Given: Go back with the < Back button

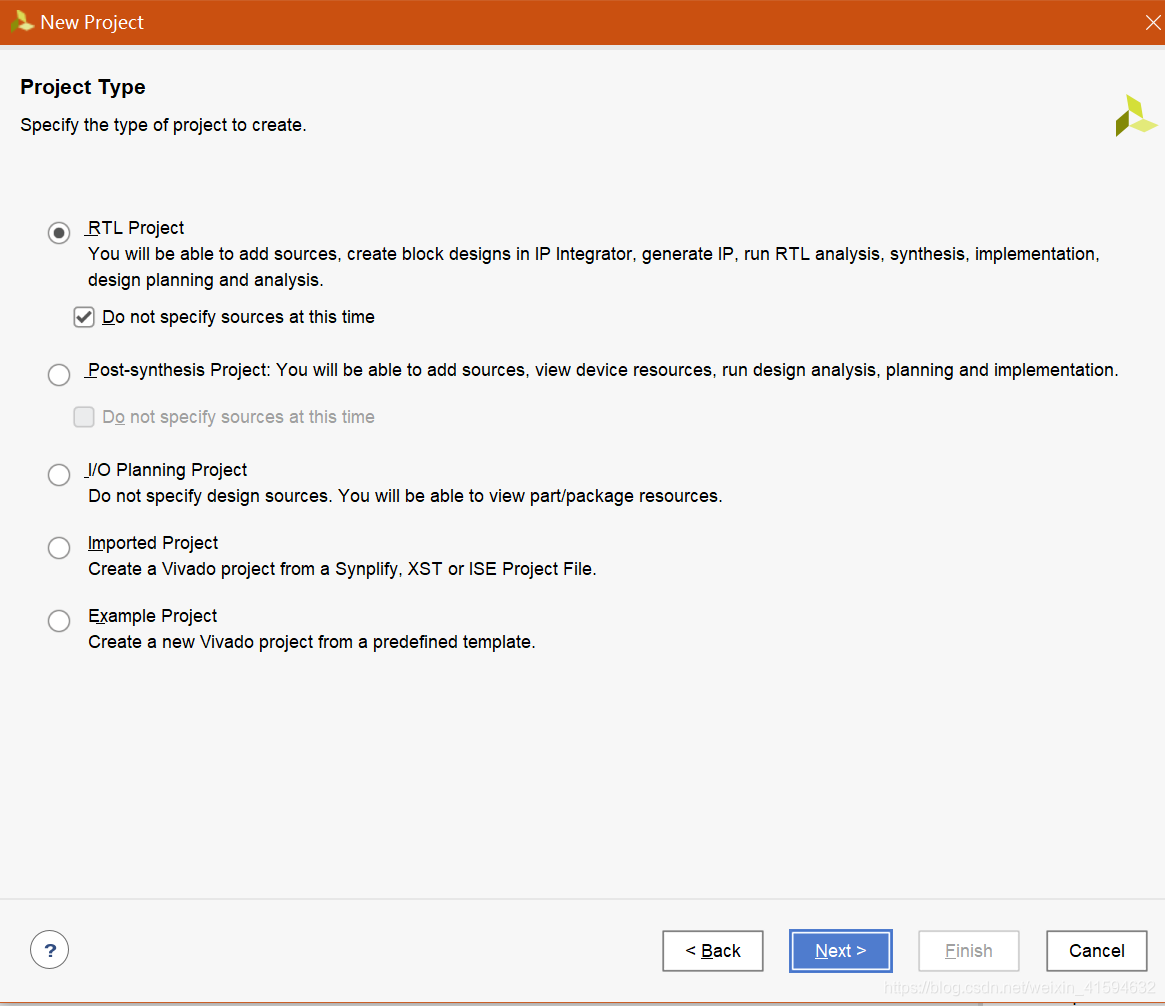Looking at the screenshot, I should point(713,950).
